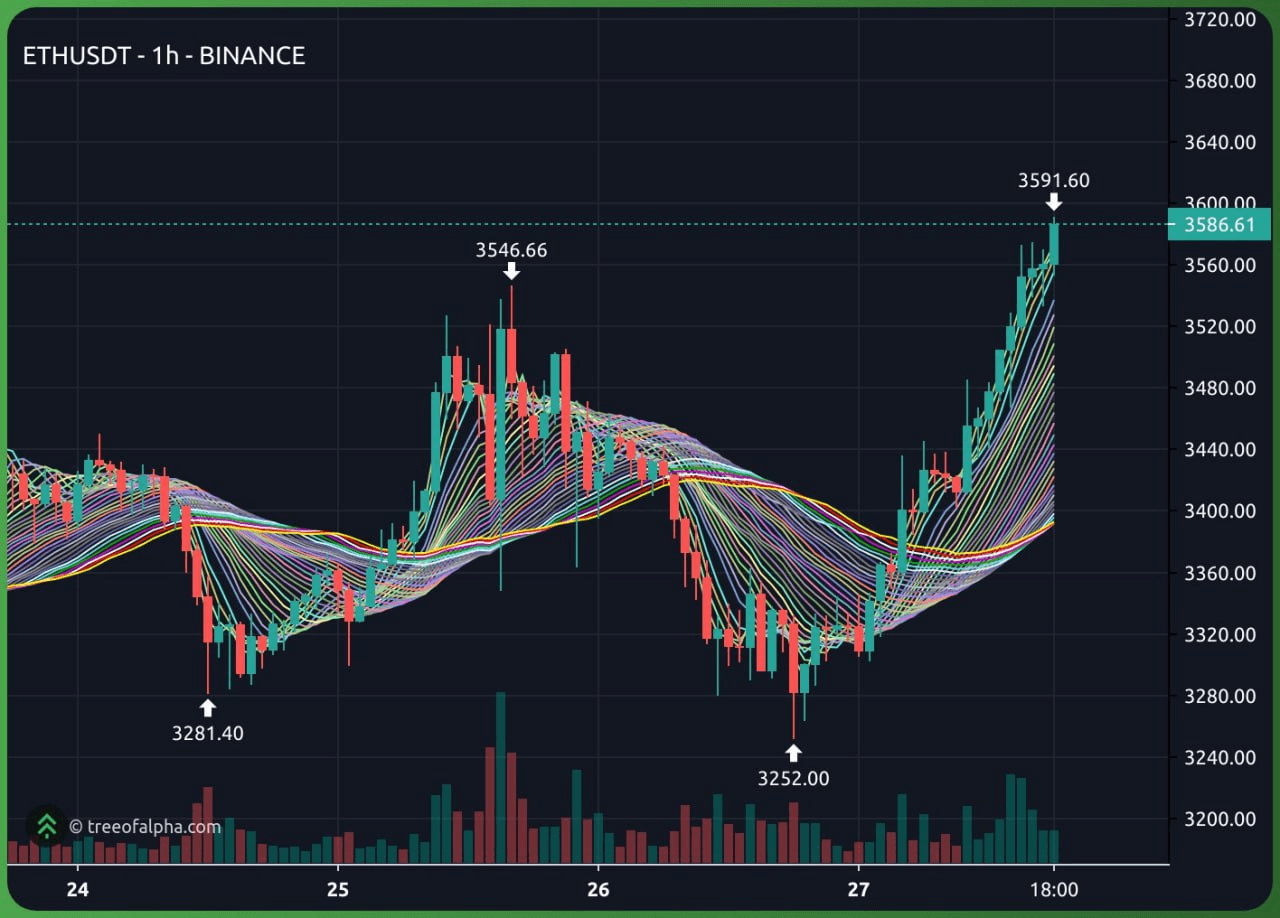Image resolution: width=1280 pixels, height=918 pixels.
Task: Click the date label 26 on time axis
Action: coord(598,889)
